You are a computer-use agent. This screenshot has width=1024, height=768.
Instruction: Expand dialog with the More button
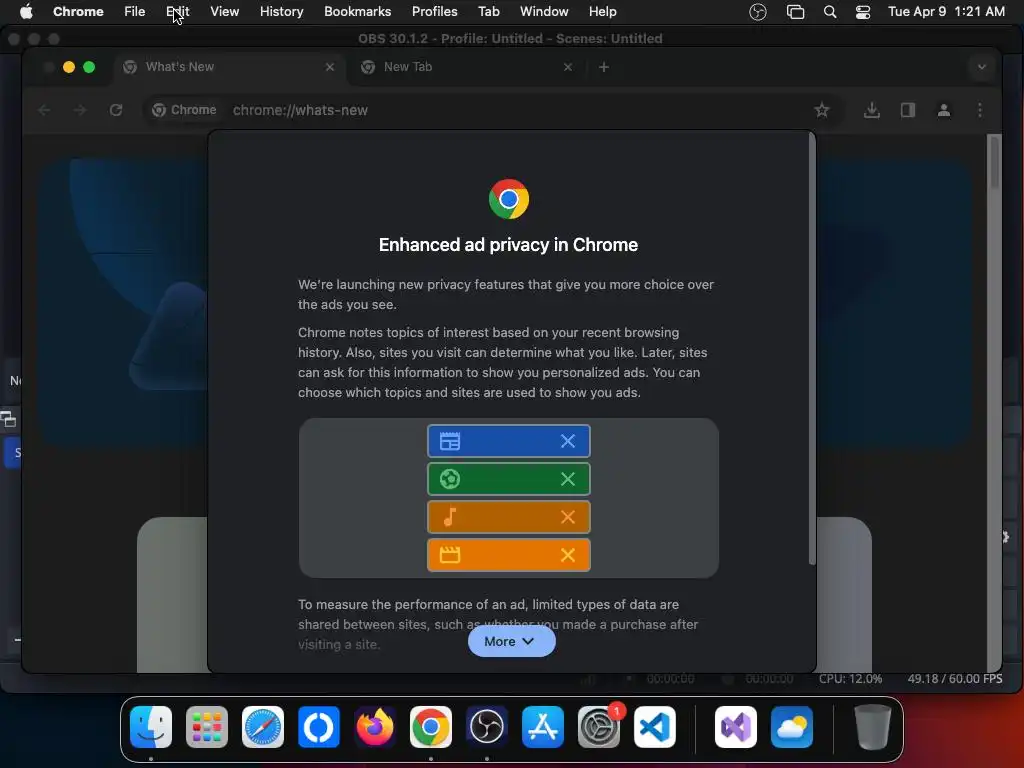pos(511,641)
